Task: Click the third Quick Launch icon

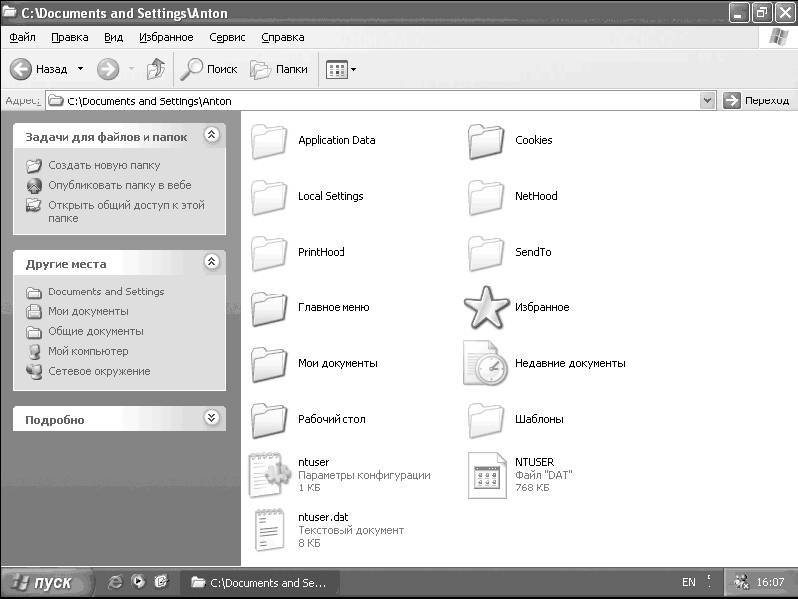Action: (161, 582)
